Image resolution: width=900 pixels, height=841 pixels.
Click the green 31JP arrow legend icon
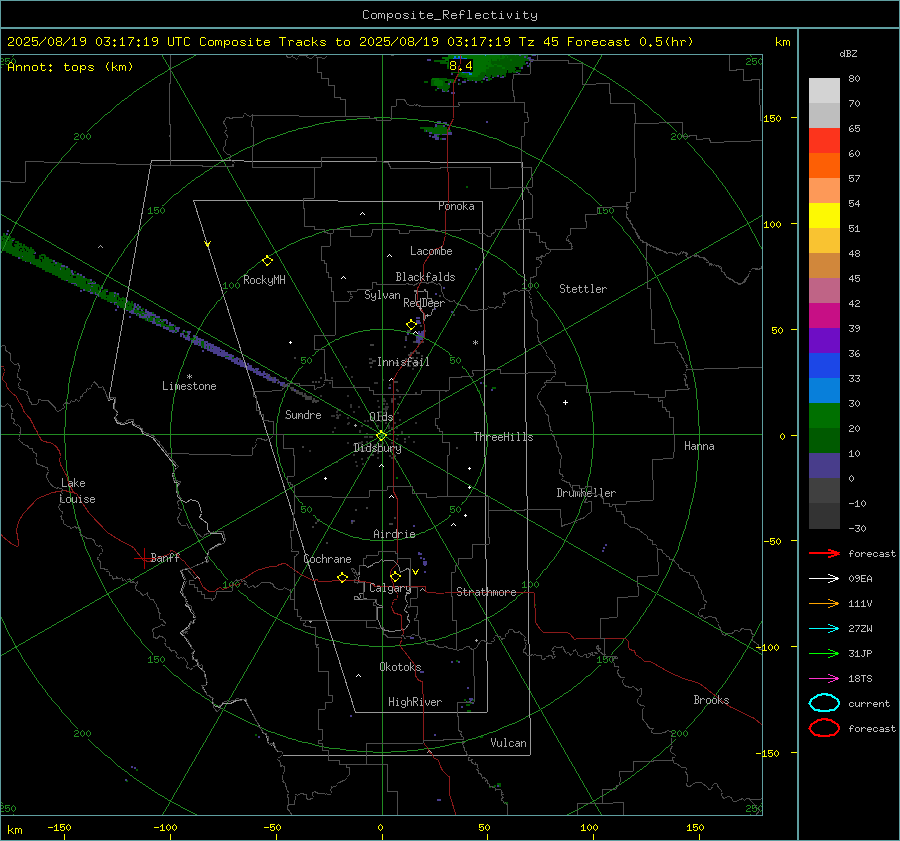(824, 653)
